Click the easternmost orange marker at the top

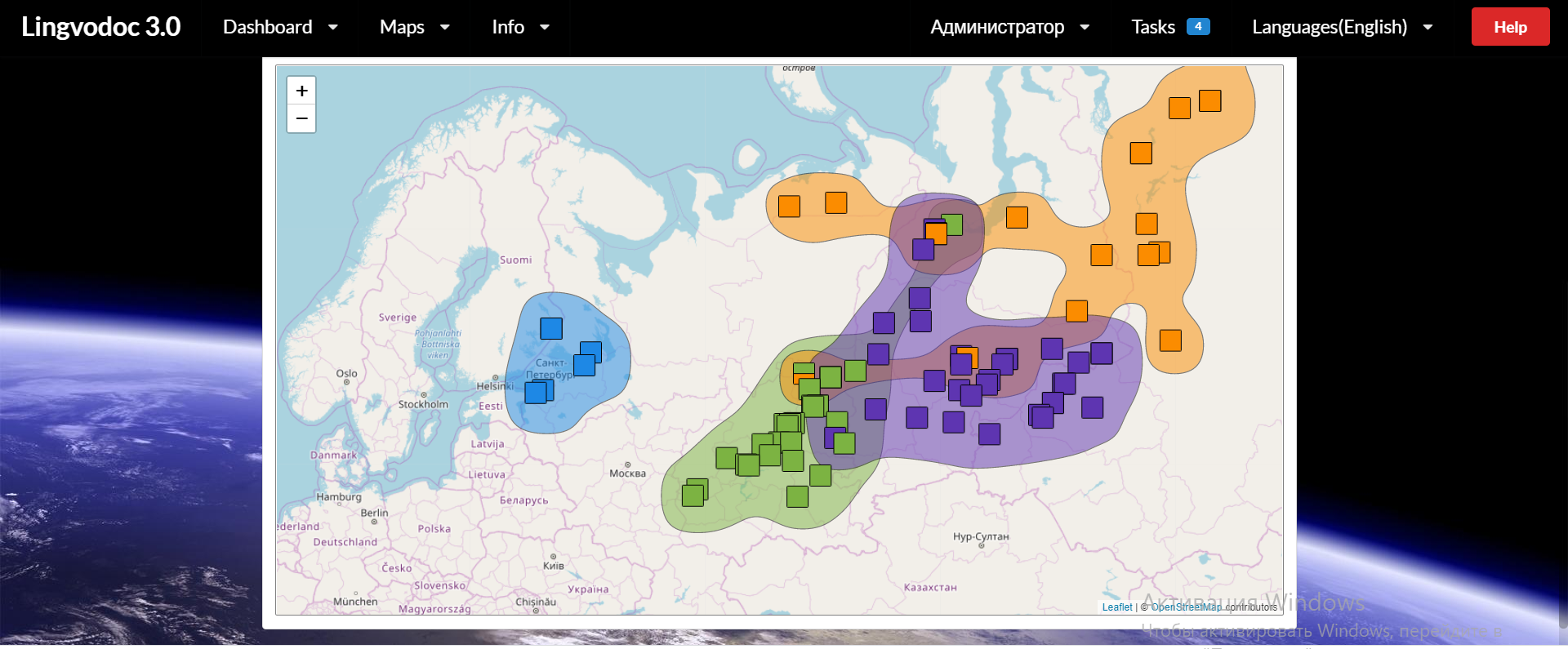coord(1209,100)
